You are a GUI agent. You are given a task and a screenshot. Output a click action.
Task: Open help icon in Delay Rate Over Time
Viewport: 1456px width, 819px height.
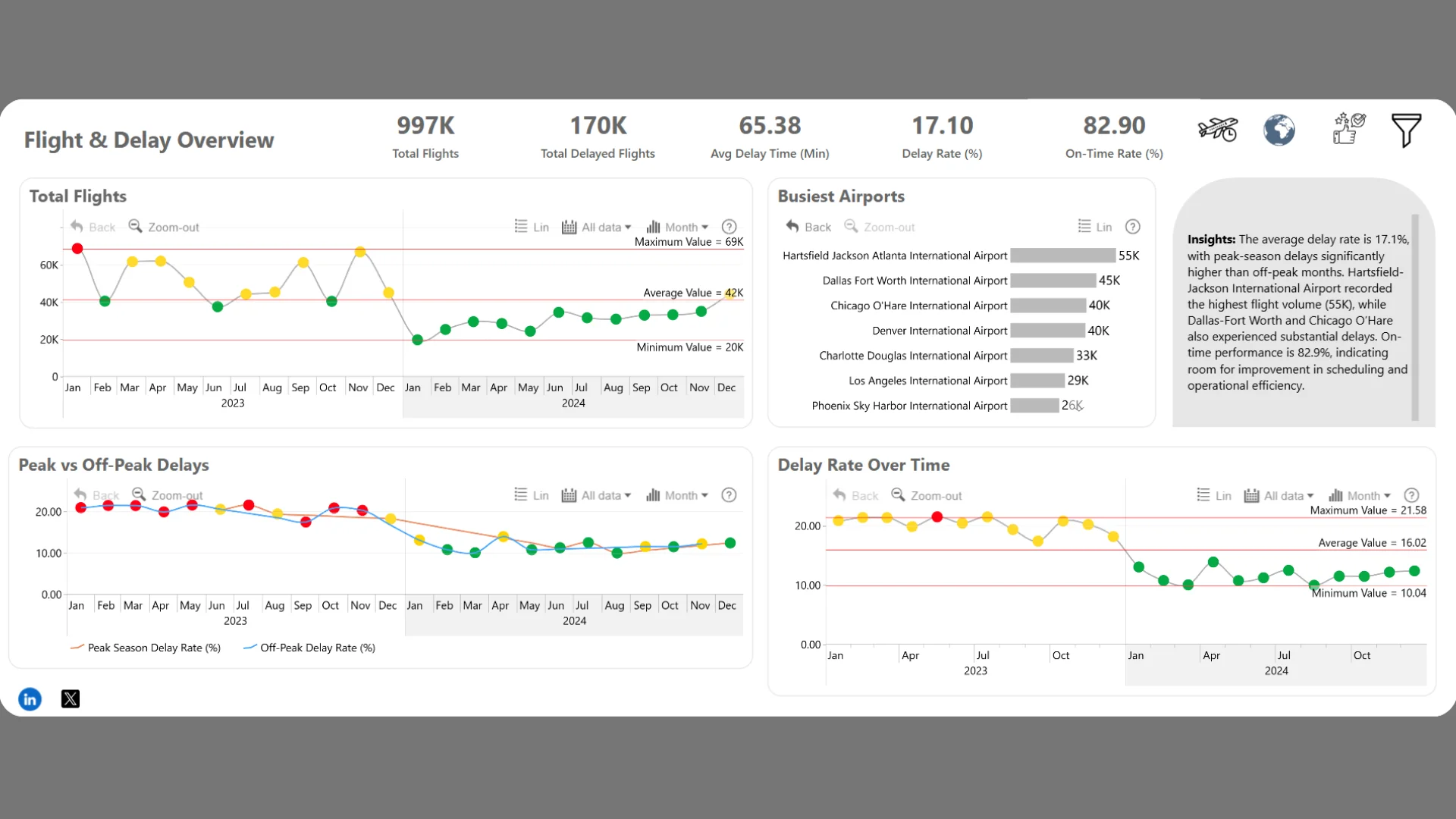tap(1411, 495)
